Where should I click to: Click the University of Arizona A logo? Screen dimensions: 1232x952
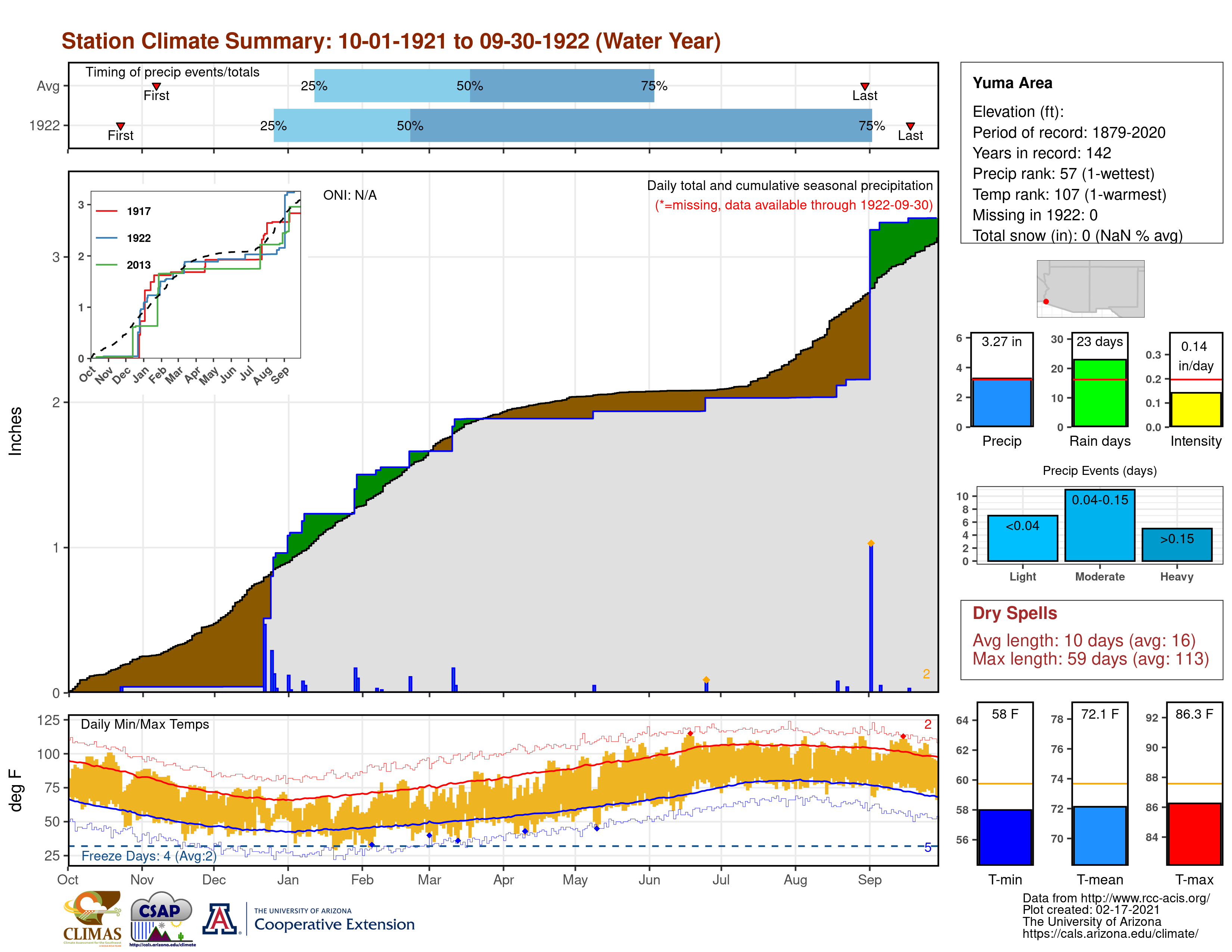coord(220,919)
